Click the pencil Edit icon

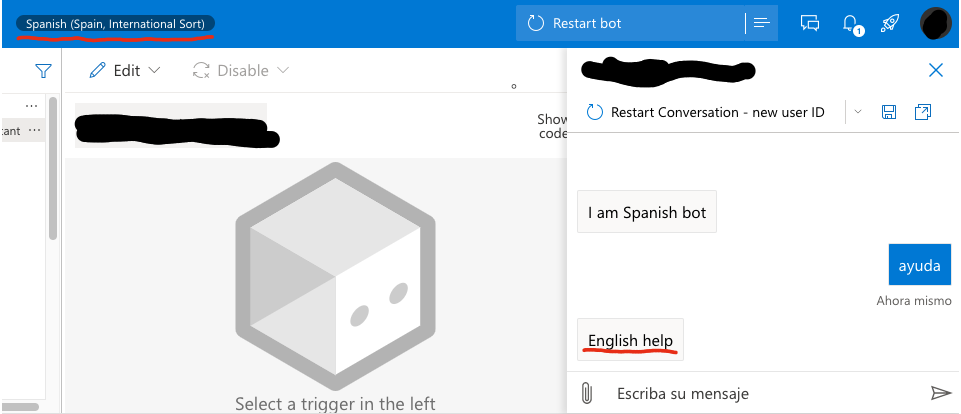pyautogui.click(x=97, y=71)
